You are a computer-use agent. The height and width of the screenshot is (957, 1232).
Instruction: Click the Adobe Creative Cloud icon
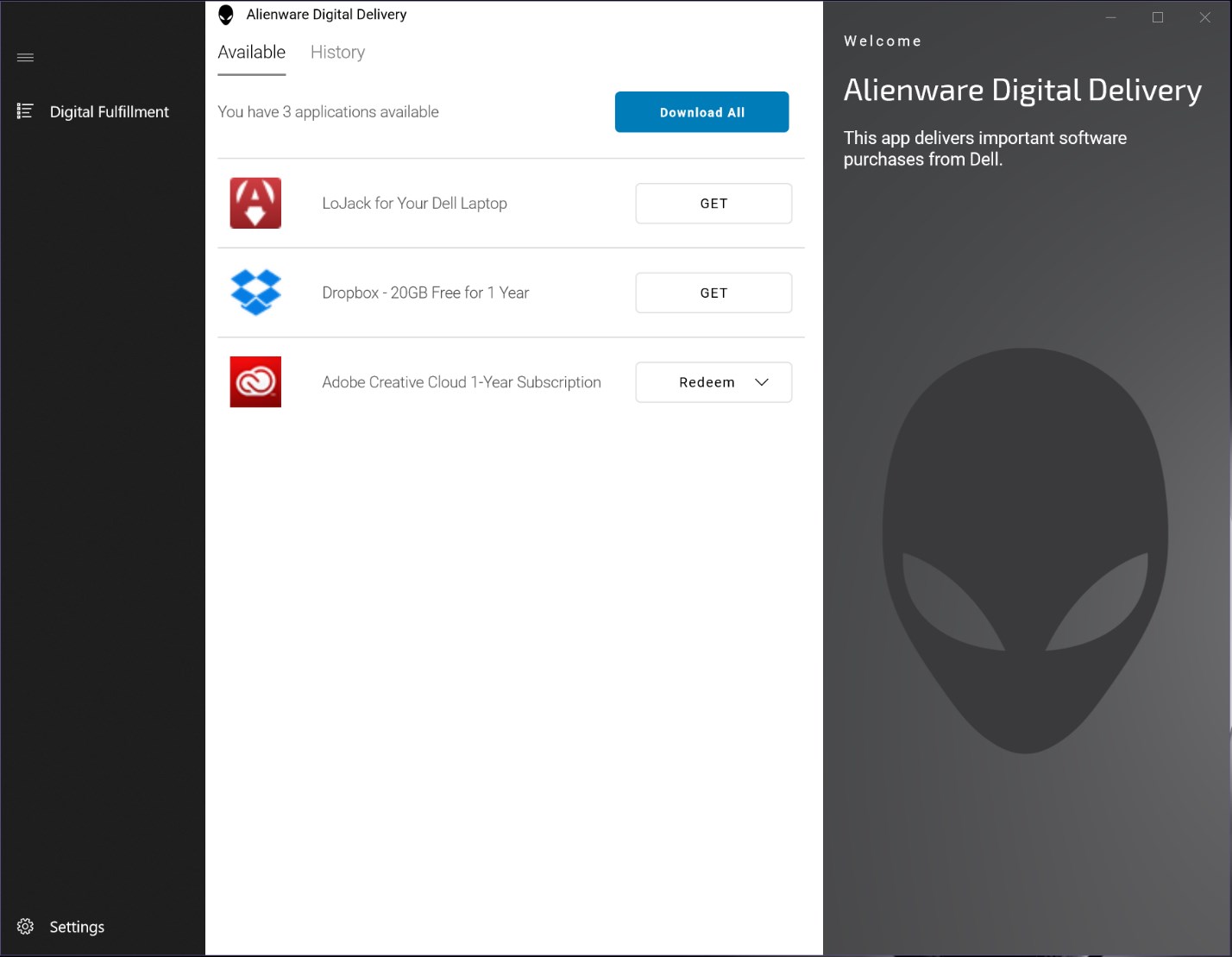[x=255, y=381]
